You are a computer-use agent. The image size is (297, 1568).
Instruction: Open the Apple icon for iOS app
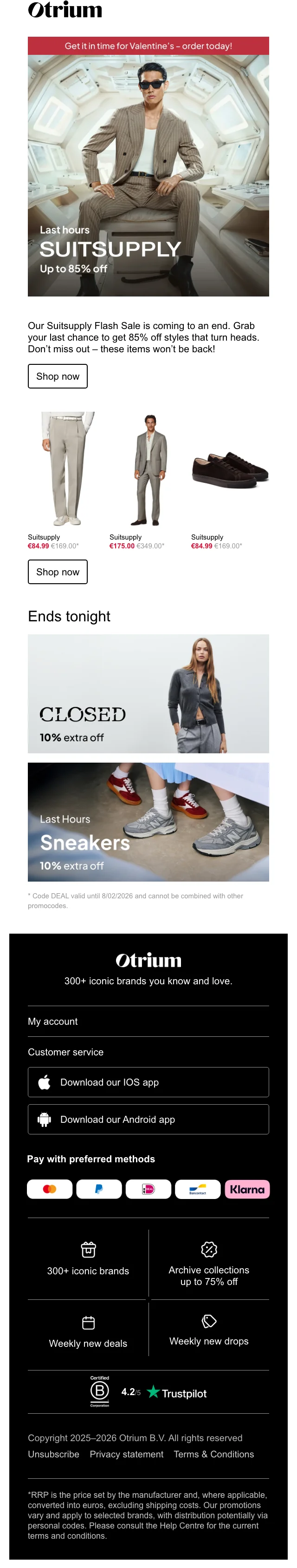[x=45, y=1081]
